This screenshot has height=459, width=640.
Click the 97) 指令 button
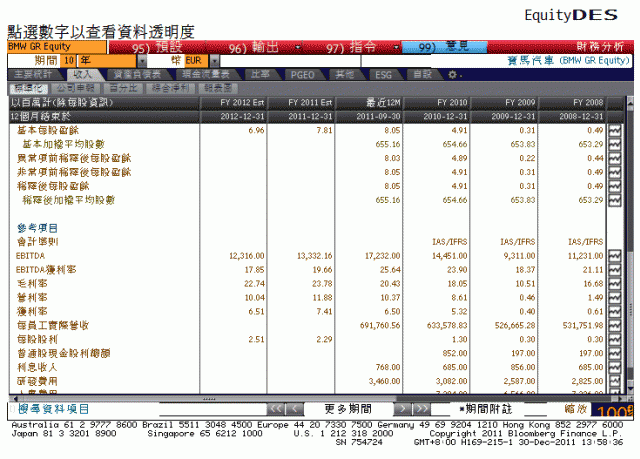tap(351, 47)
